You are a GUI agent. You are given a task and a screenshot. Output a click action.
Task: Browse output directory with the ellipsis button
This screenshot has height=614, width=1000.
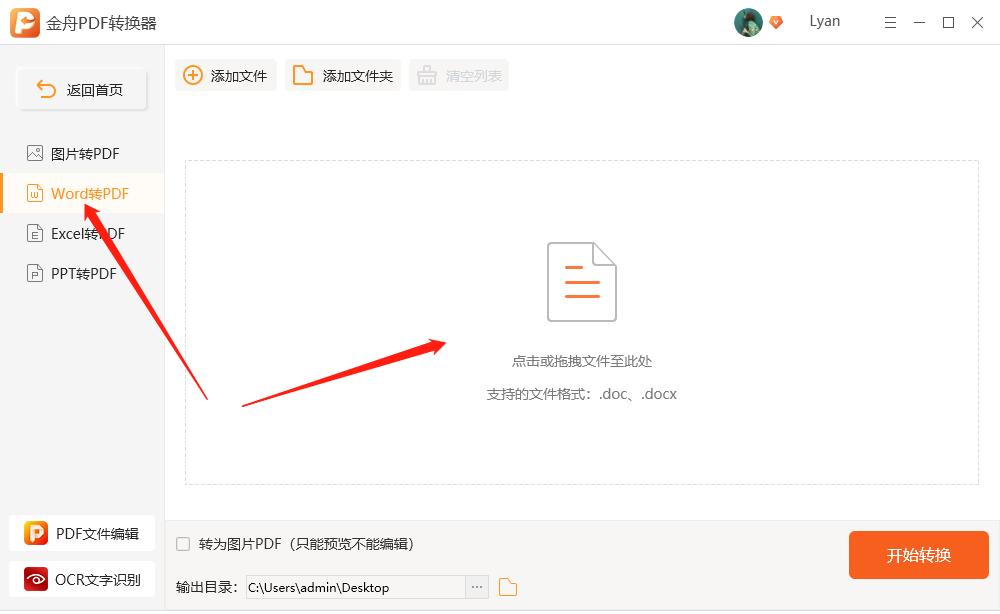(477, 587)
